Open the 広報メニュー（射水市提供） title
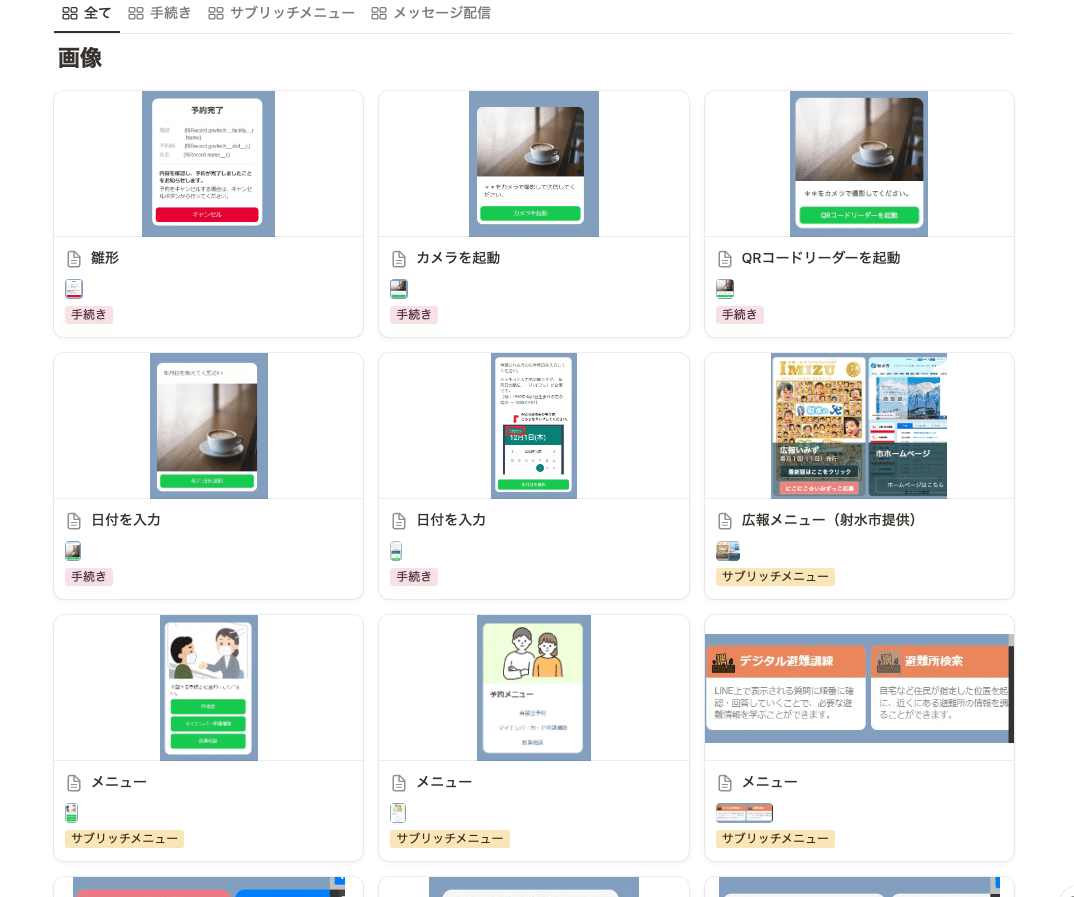 [829, 520]
